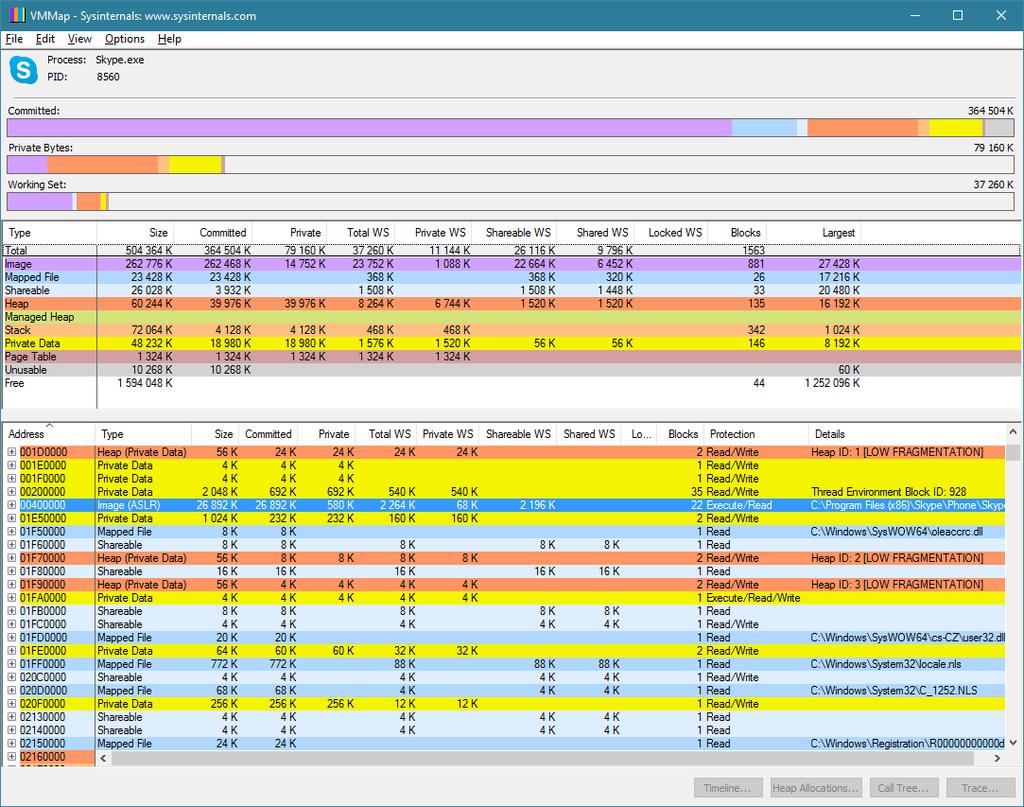Viewport: 1024px width, 807px height.
Task: Open the Edit menu
Action: click(45, 39)
